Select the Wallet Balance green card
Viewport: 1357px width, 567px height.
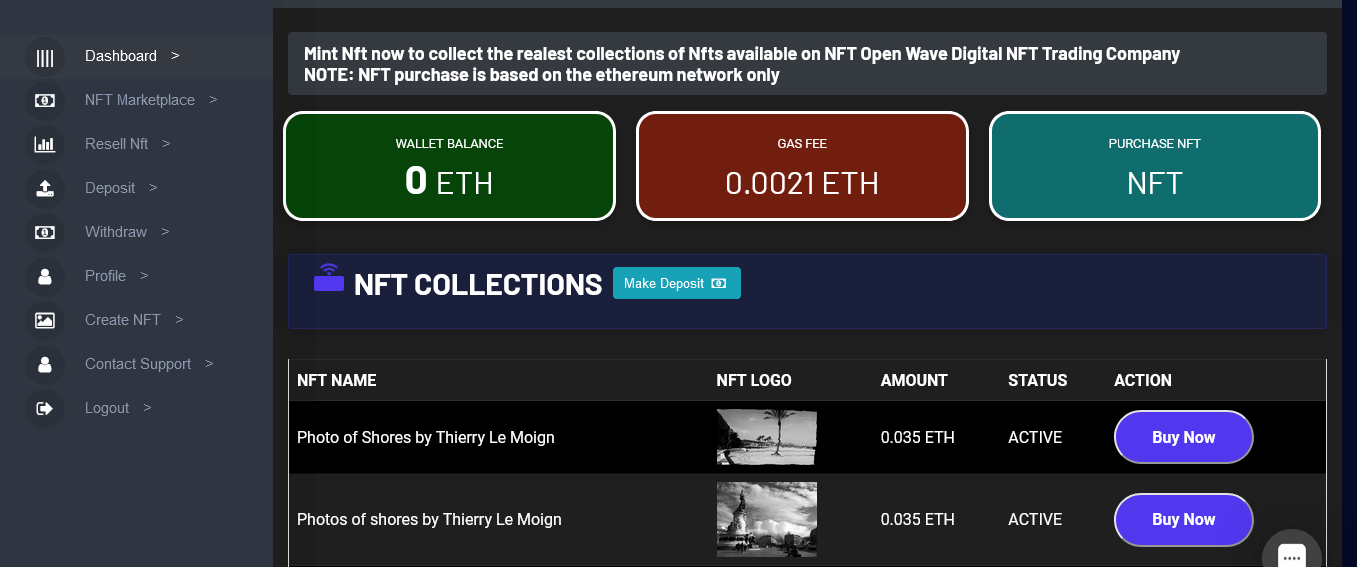coord(449,166)
